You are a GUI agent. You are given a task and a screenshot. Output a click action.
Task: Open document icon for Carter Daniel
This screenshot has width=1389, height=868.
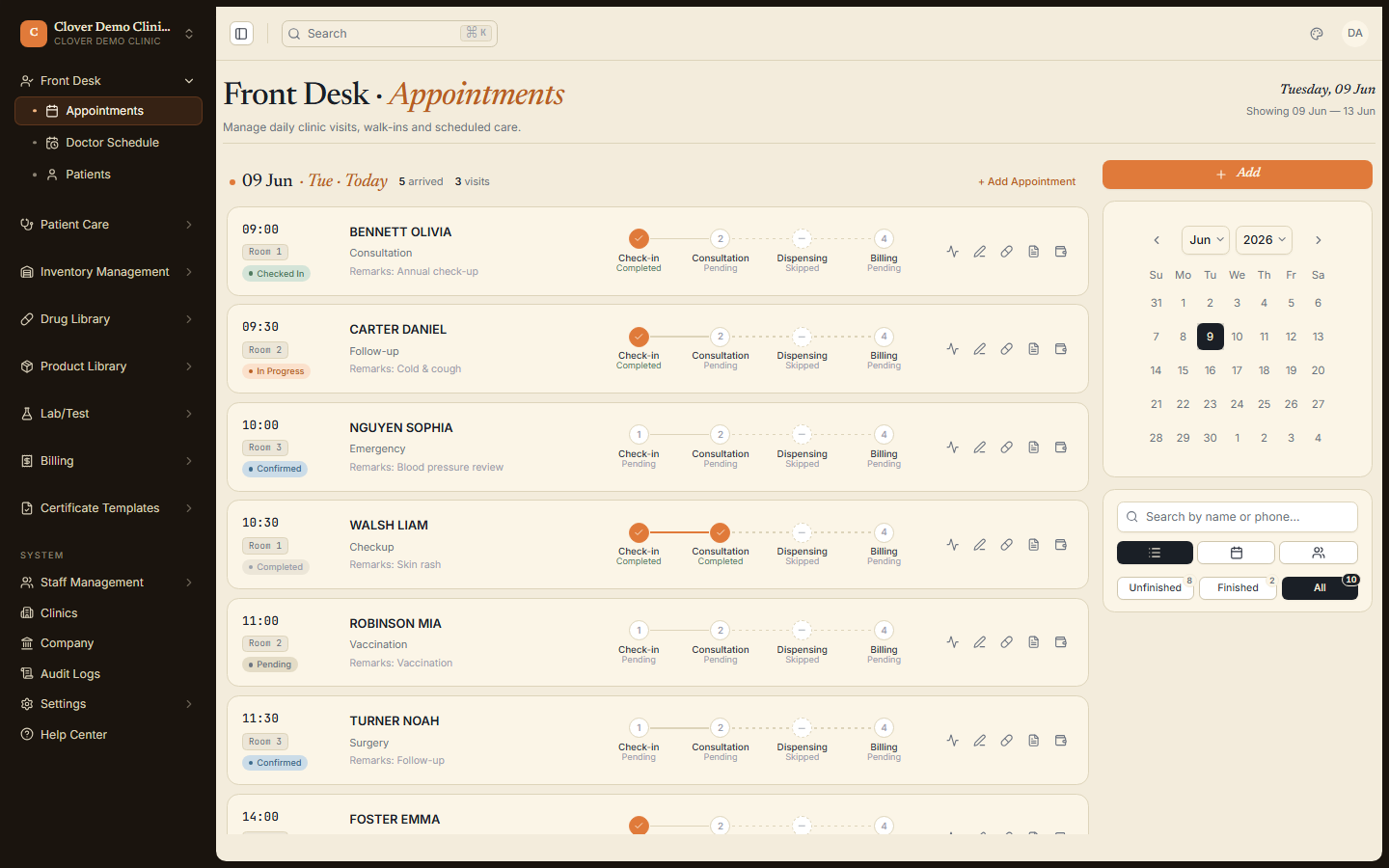coord(1033,349)
